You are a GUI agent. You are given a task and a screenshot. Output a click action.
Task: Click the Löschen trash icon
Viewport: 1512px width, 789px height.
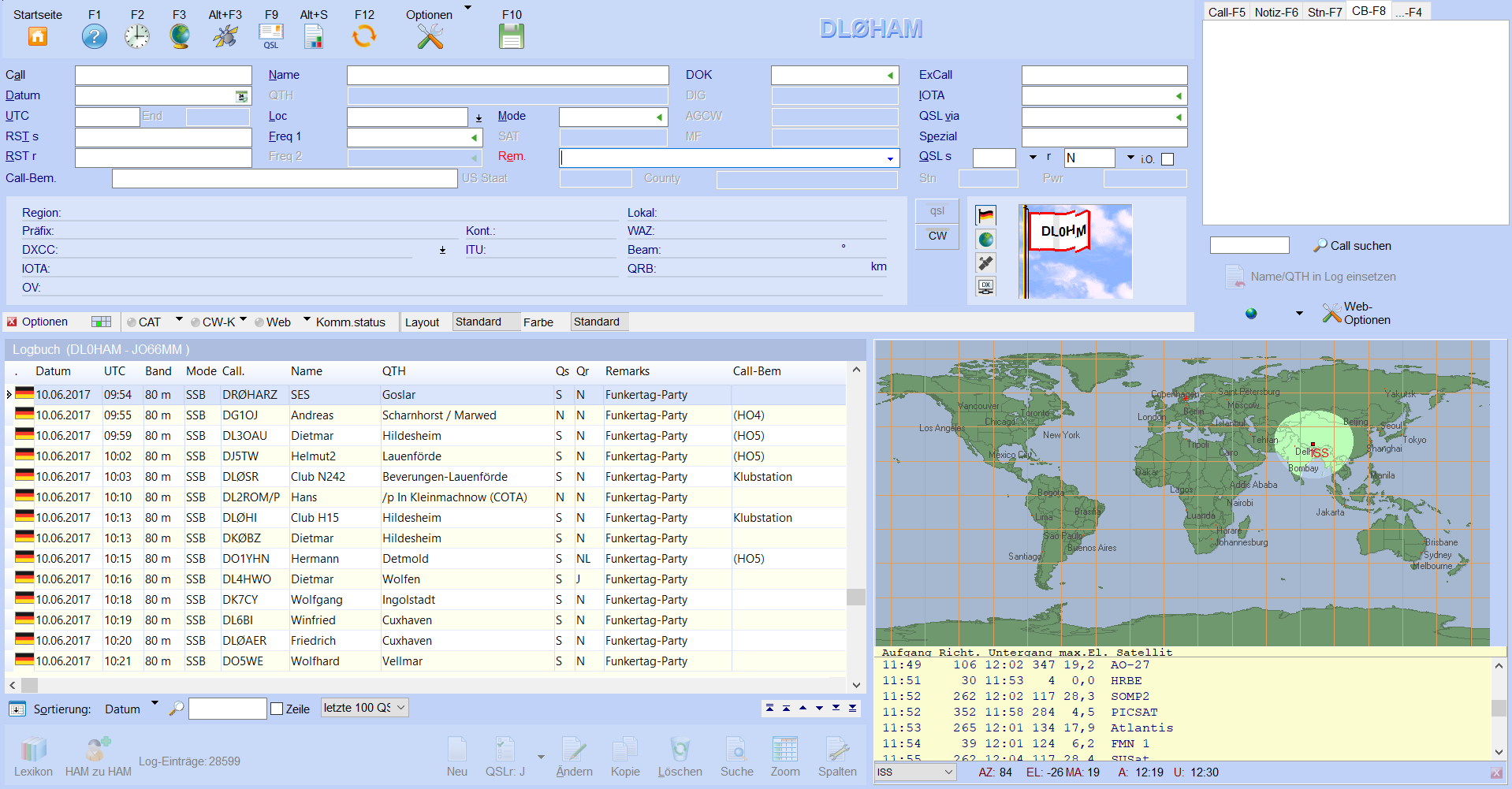pos(680,750)
